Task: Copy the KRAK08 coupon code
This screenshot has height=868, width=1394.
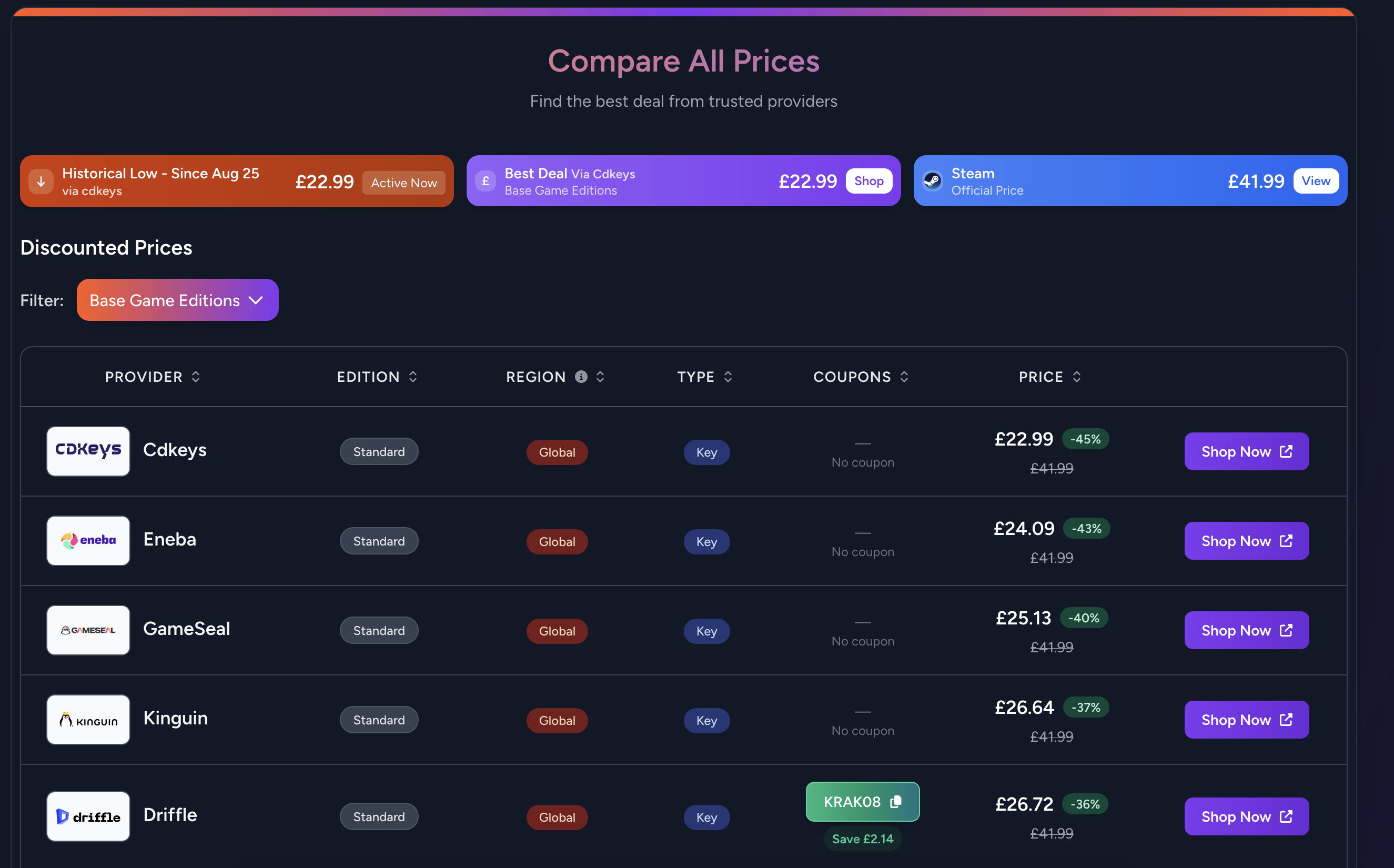Action: [863, 801]
